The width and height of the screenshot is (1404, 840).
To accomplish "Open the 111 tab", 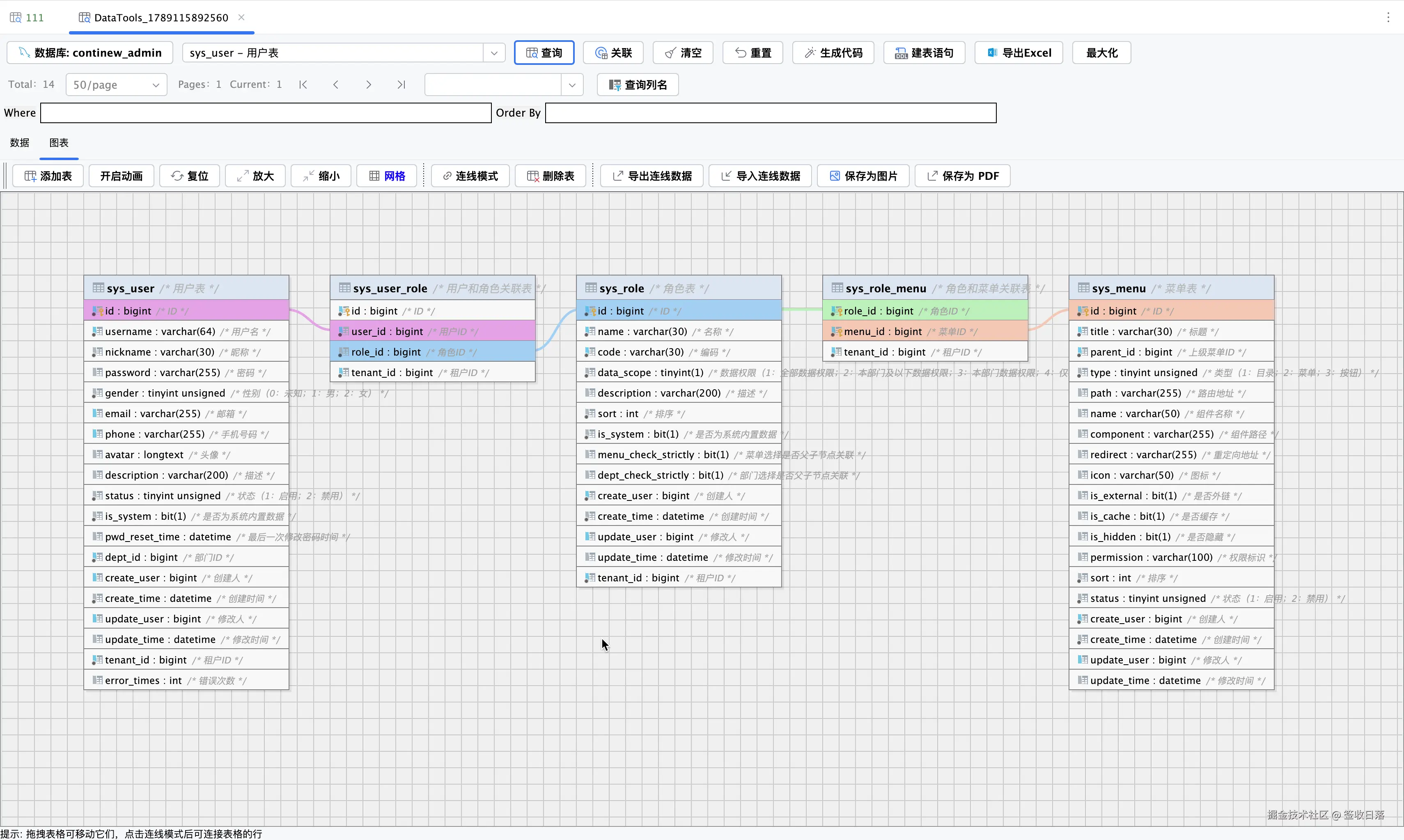I will tap(27, 18).
